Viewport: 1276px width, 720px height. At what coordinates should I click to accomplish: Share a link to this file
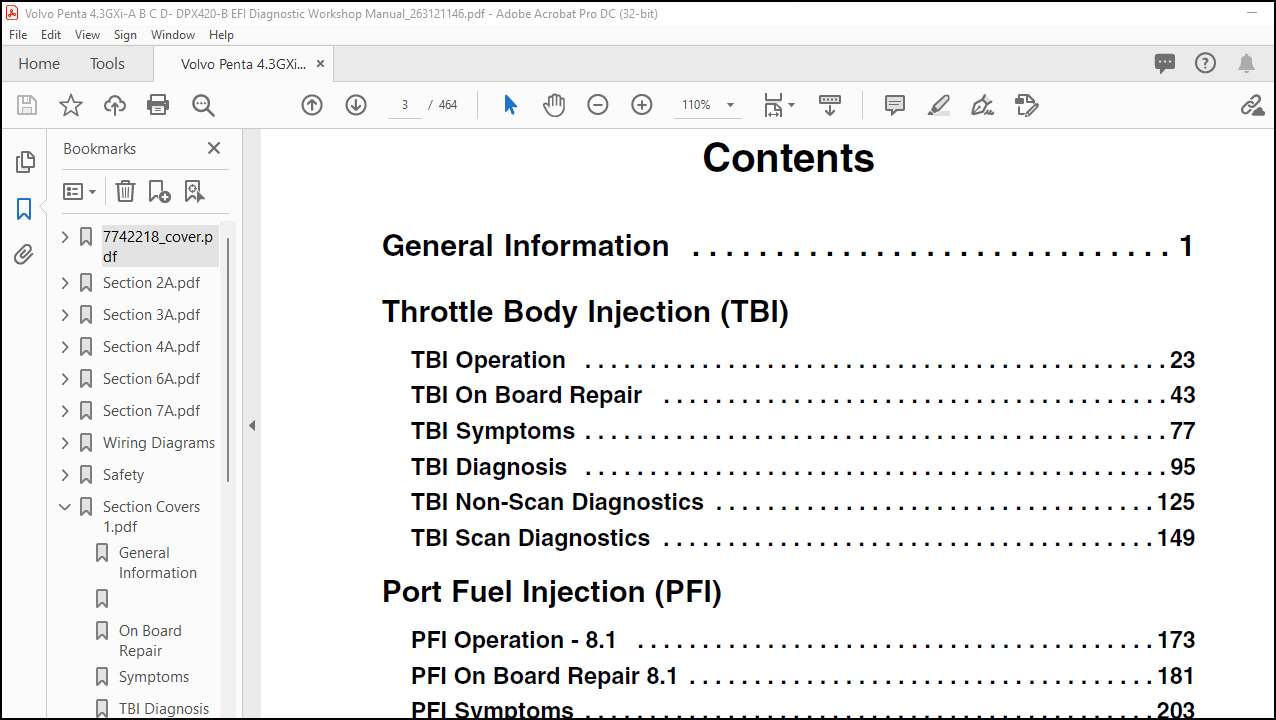point(1252,105)
